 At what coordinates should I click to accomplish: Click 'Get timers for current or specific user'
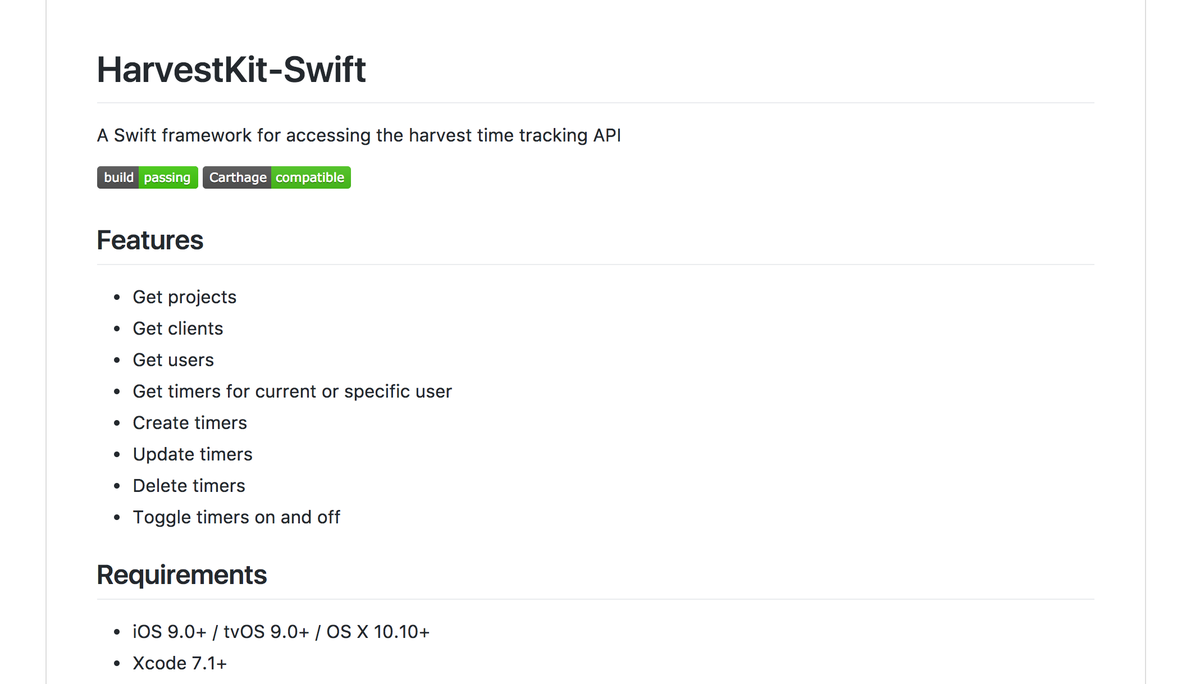pos(292,391)
